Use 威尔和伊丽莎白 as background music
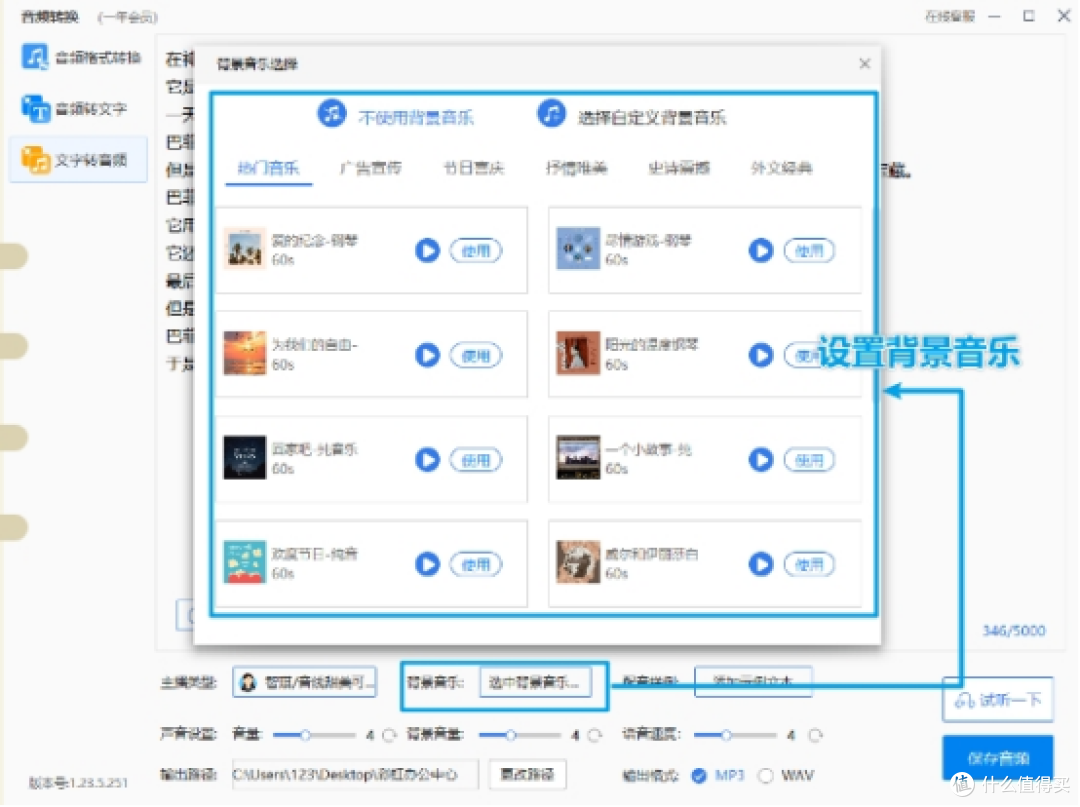The width and height of the screenshot is (1080, 807). (809, 565)
